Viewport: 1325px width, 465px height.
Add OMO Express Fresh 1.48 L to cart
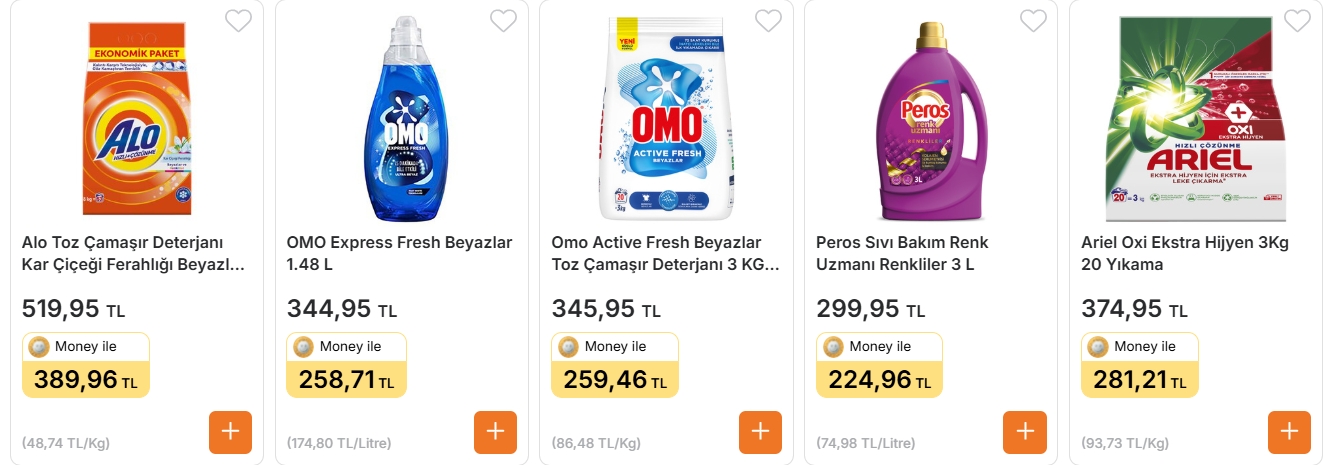click(x=495, y=432)
